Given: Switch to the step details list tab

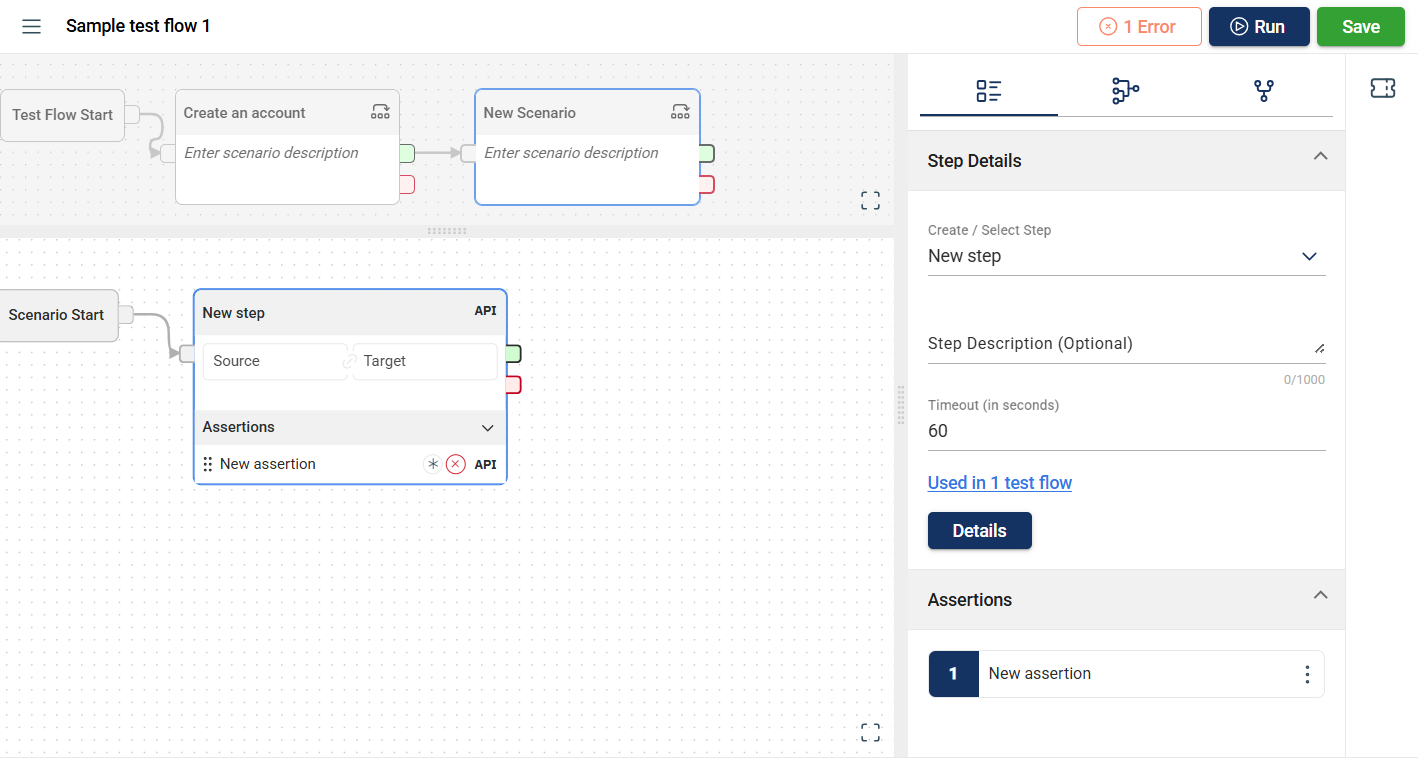Looking at the screenshot, I should coord(988,92).
